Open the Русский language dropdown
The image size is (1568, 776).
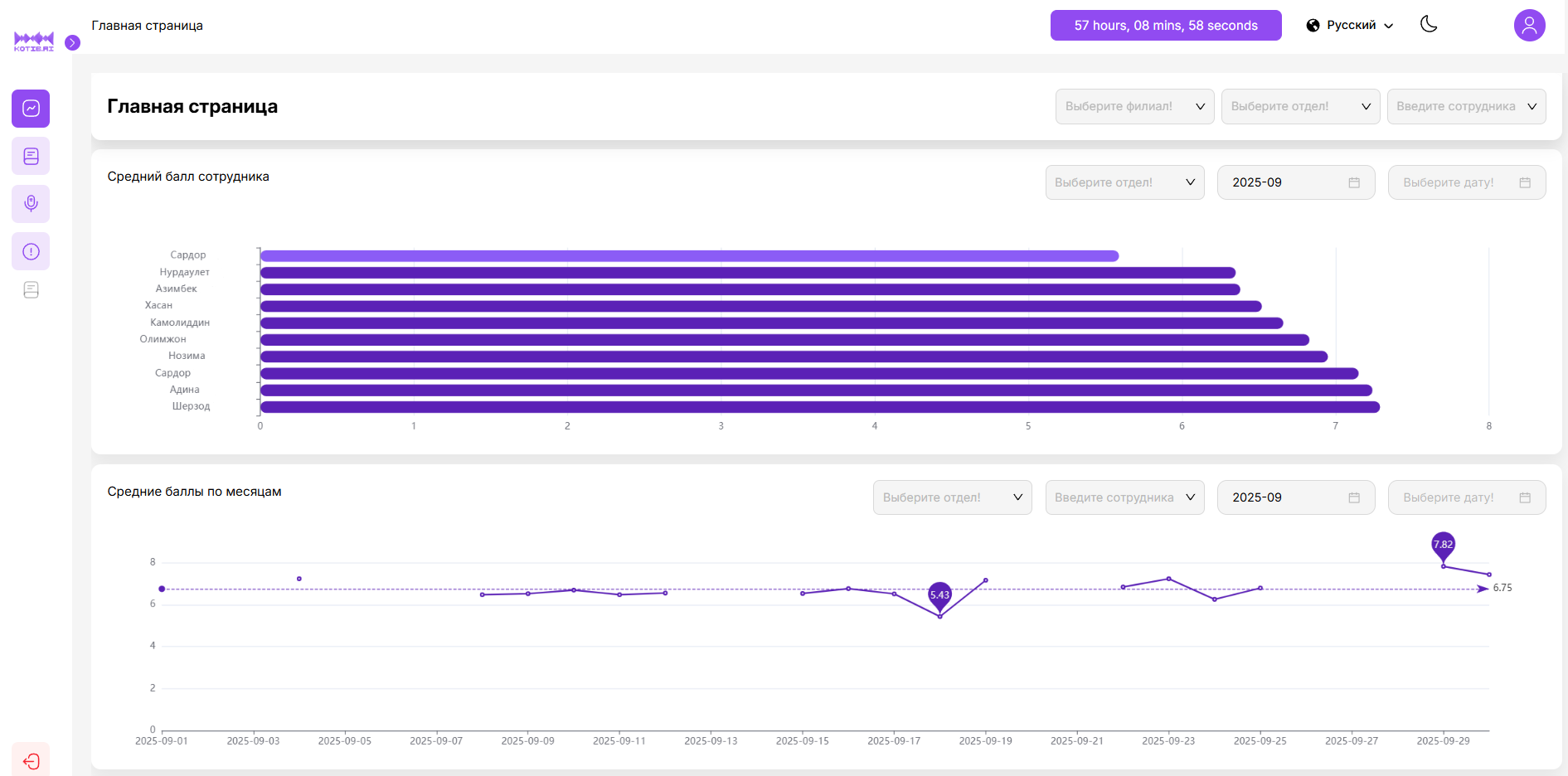point(1350,26)
